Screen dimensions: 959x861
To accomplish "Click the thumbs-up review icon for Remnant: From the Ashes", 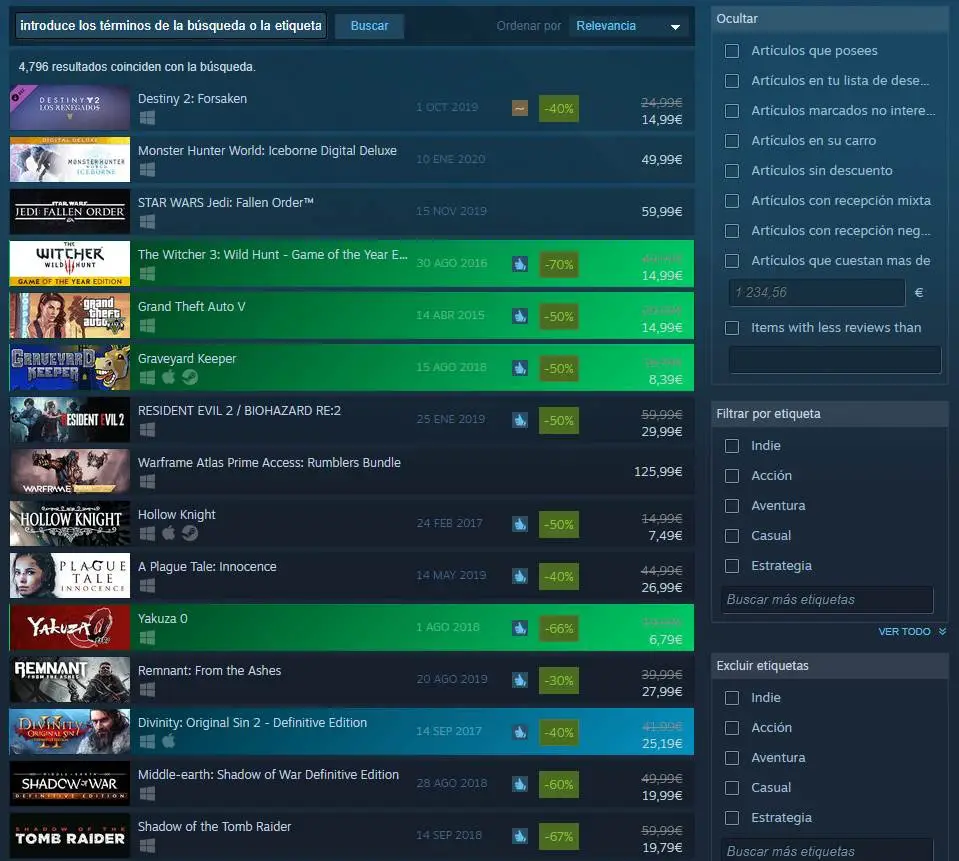I will click(x=520, y=681).
